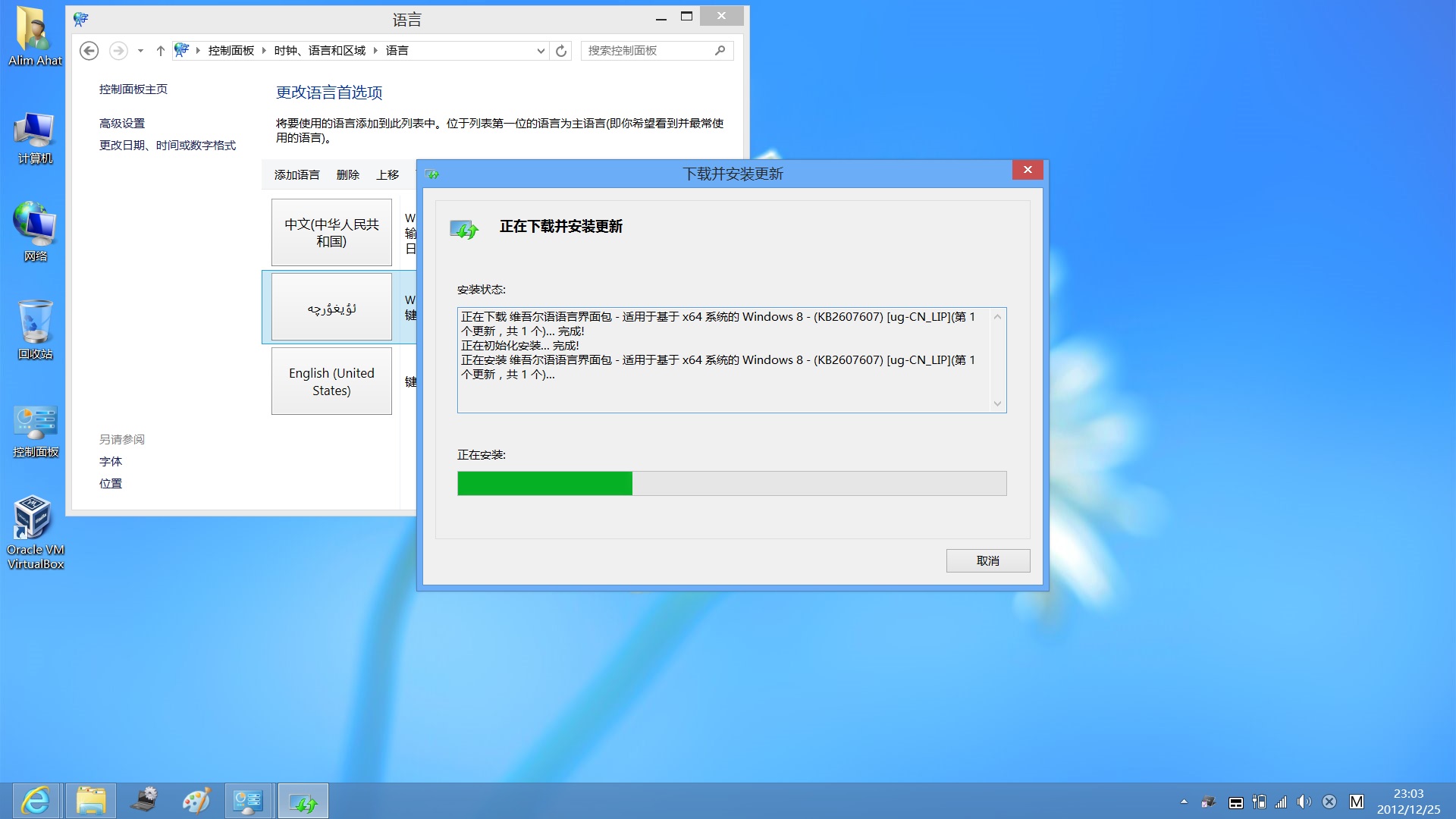The image size is (1456, 819).
Task: Select the 计算机 desktop icon
Action: (35, 138)
